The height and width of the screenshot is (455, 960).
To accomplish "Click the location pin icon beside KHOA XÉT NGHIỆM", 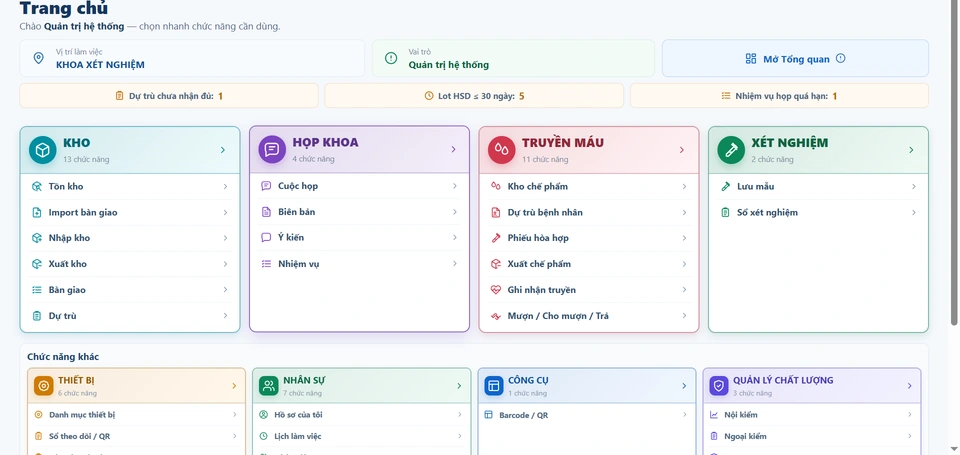I will (x=39, y=58).
